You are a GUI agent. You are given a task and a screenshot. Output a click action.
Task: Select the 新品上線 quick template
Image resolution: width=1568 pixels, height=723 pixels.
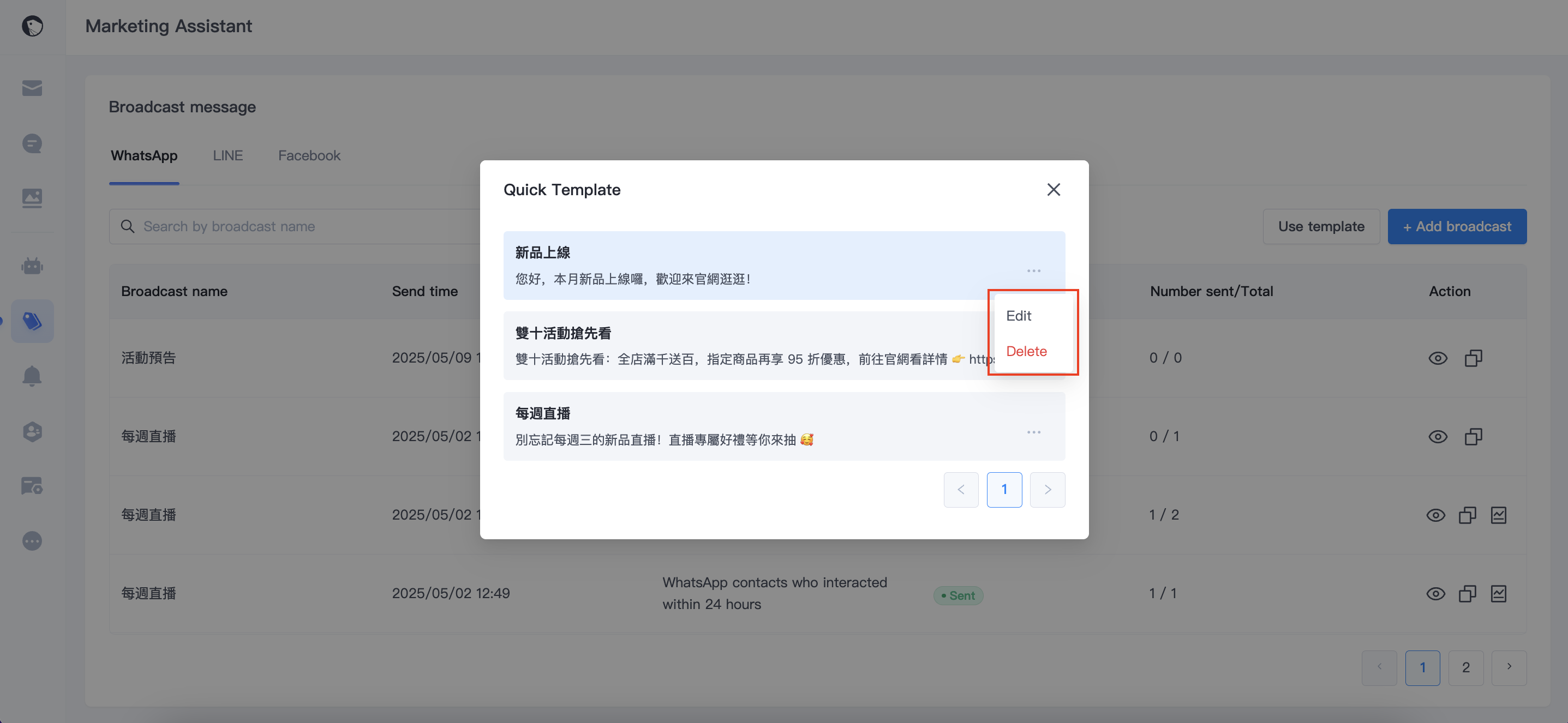[784, 265]
